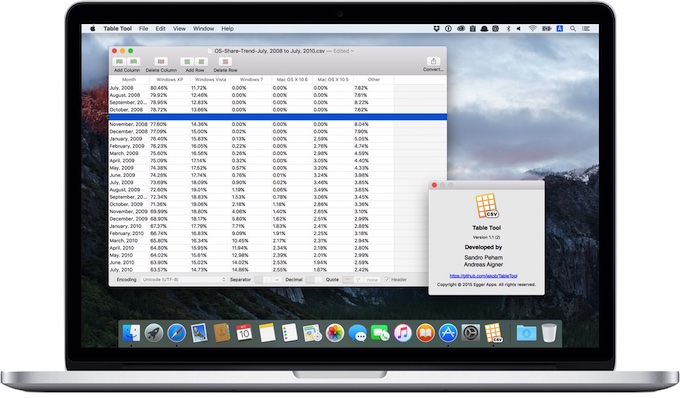Open Finder from the Dock
This screenshot has width=680, height=398.
[x=131, y=333]
